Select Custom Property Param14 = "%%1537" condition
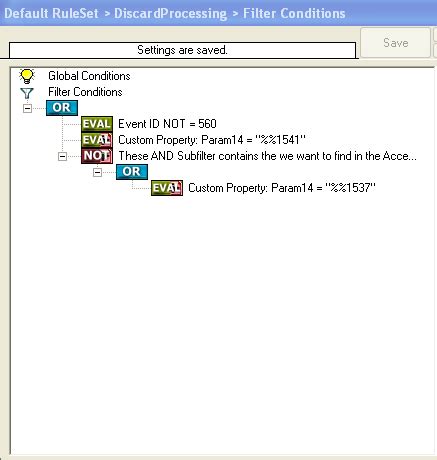Viewport: 437px width, 460px height. (282, 188)
